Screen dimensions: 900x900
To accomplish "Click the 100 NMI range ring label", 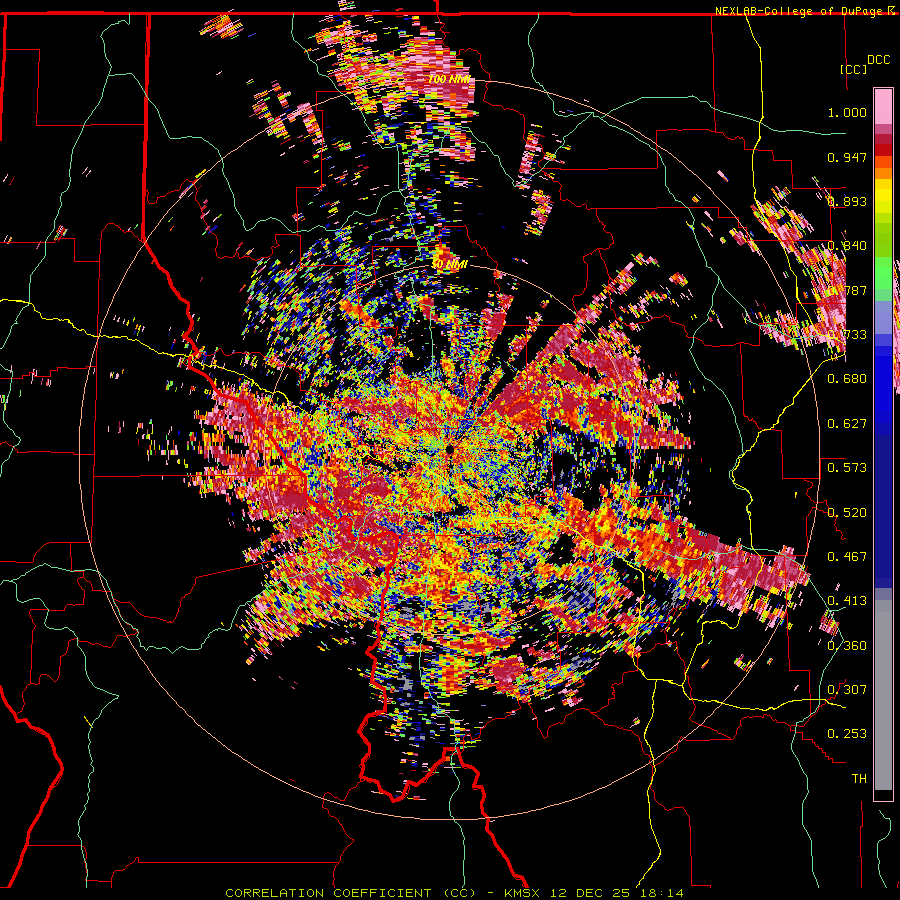I will point(449,79).
